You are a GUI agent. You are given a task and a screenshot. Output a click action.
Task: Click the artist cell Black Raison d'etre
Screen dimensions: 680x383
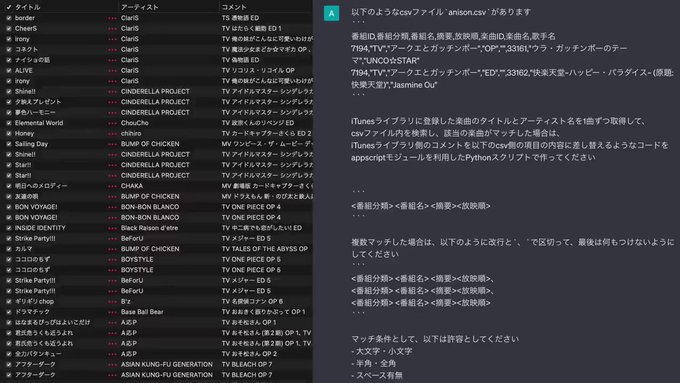[150, 228]
